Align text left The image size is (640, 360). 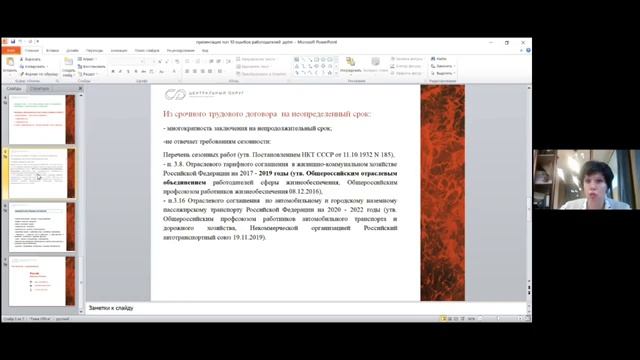point(187,71)
